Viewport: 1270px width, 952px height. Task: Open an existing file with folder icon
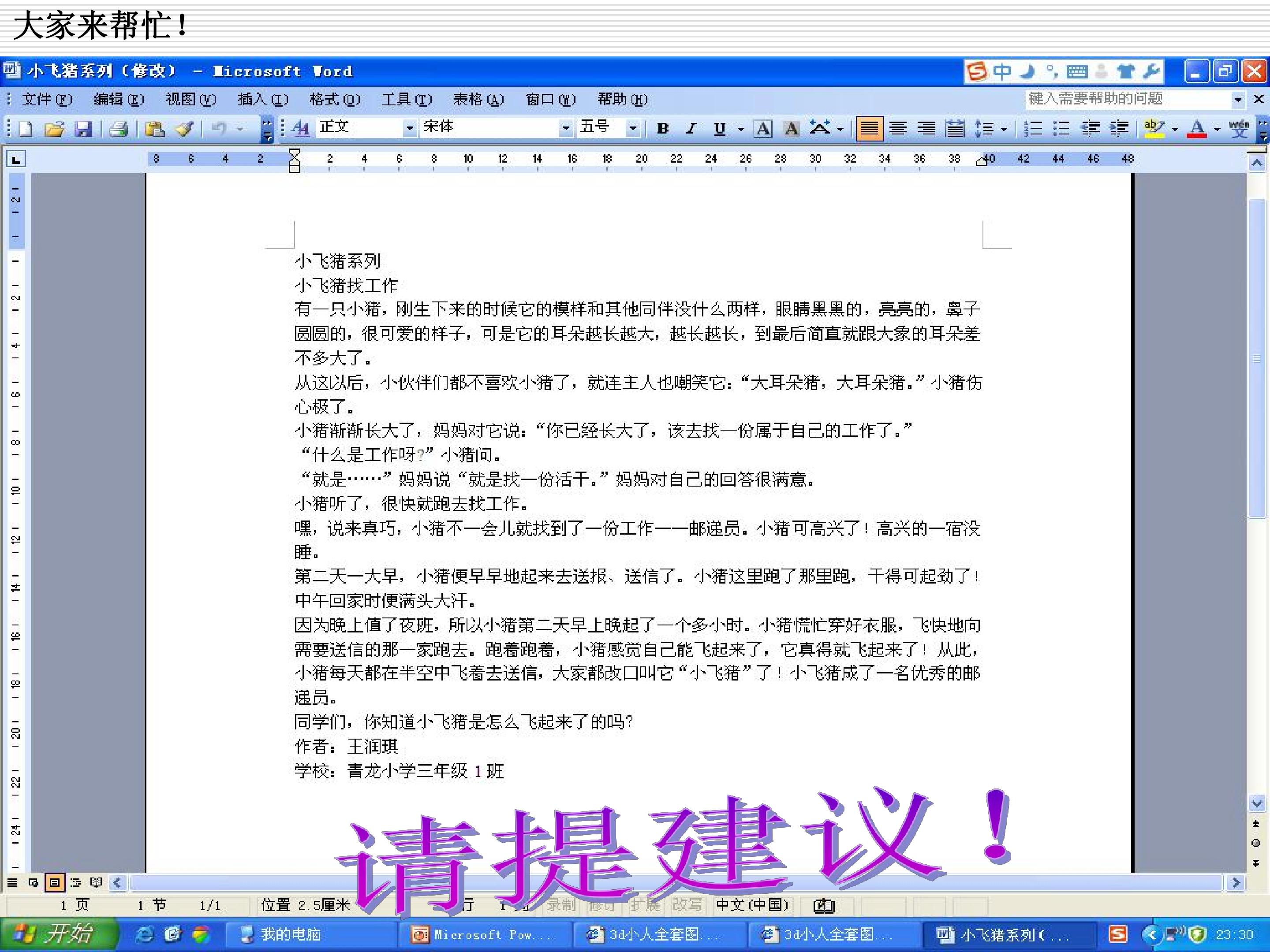(x=55, y=129)
